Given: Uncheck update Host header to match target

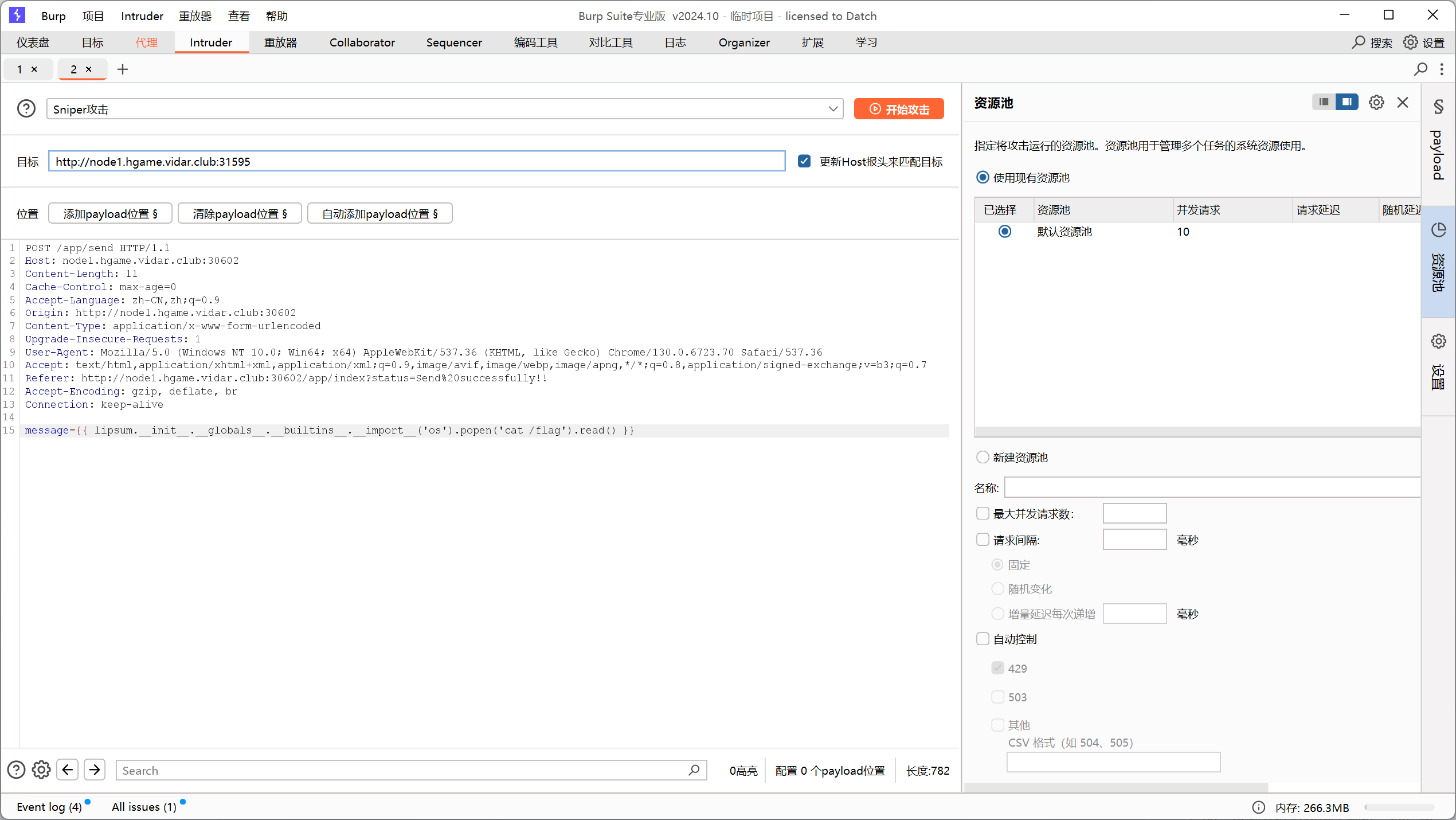Looking at the screenshot, I should (804, 162).
